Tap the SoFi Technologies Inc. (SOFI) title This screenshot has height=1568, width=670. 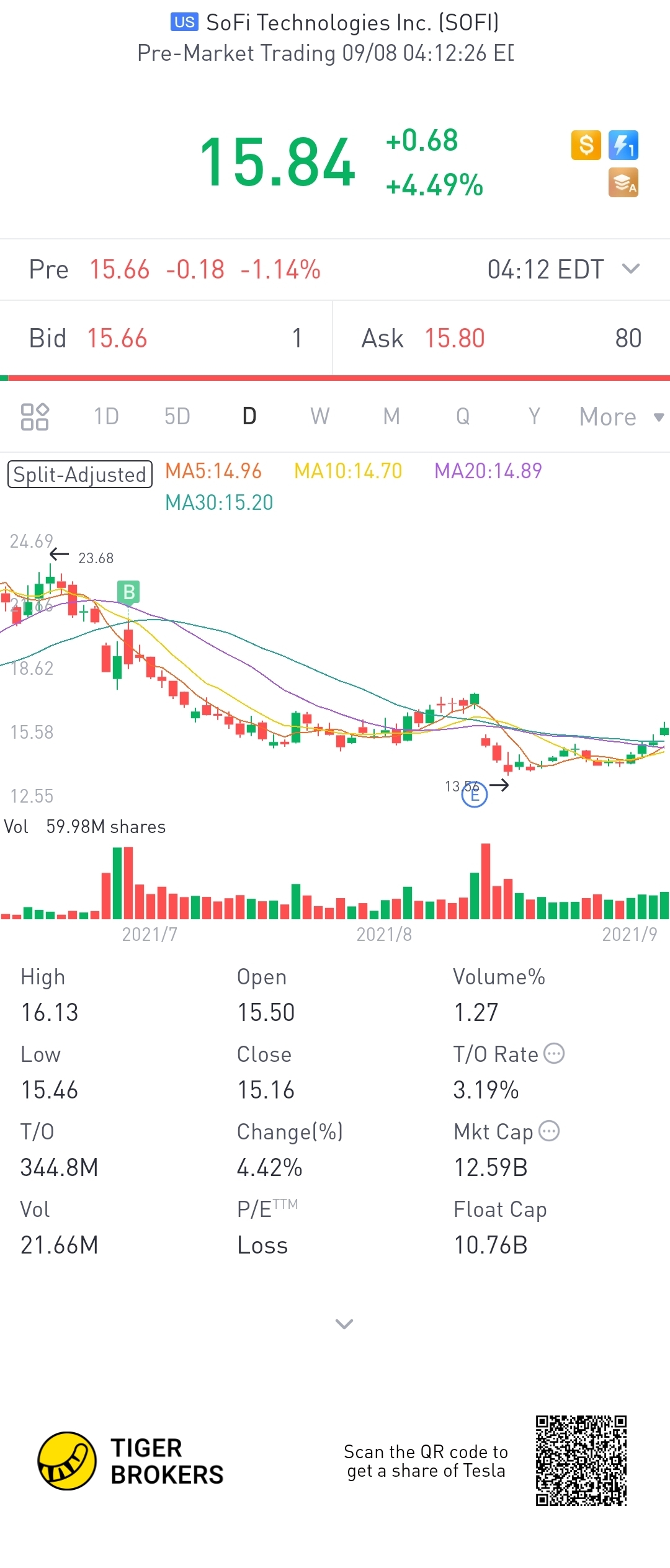point(352,23)
